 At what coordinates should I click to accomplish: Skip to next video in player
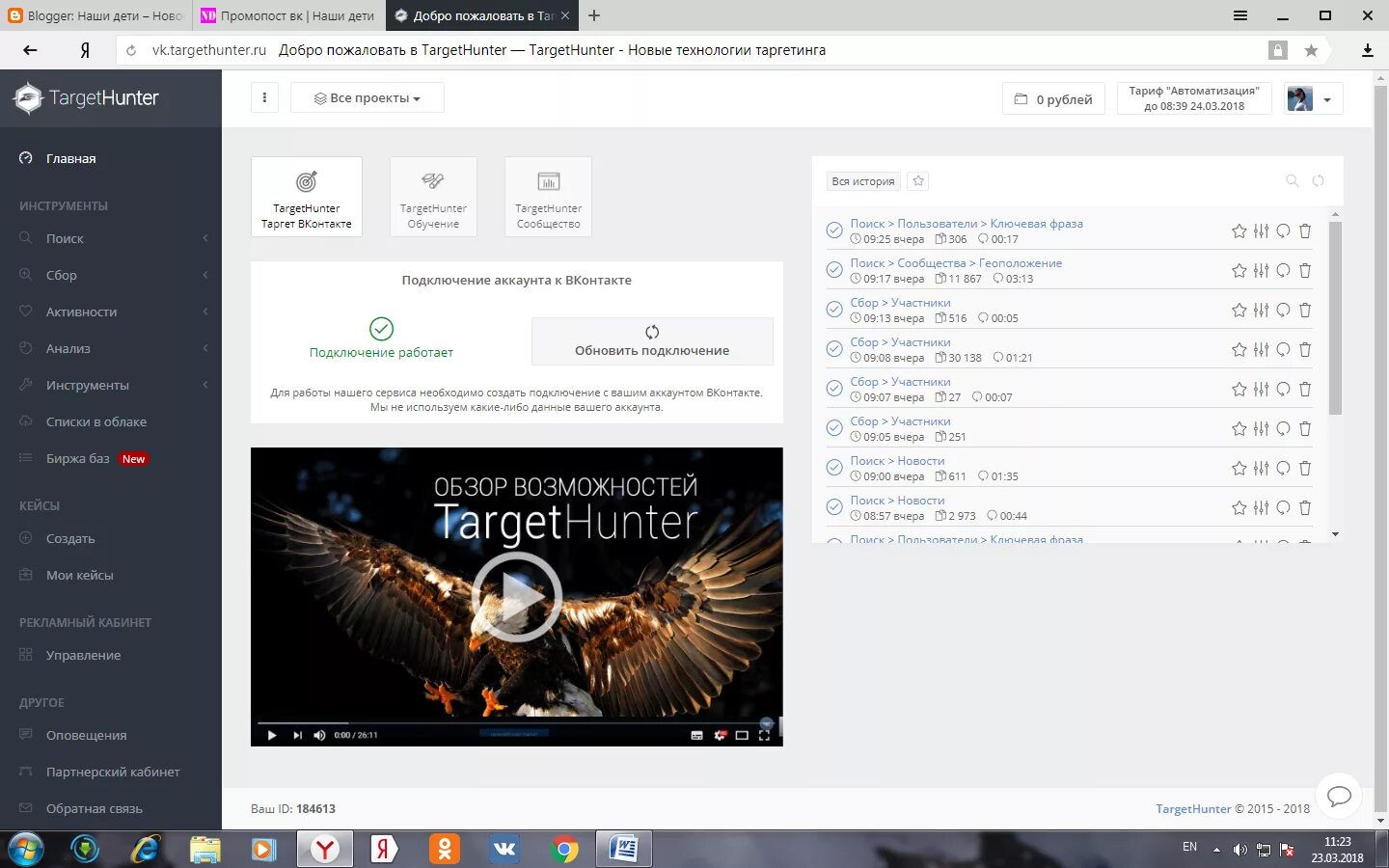297,735
